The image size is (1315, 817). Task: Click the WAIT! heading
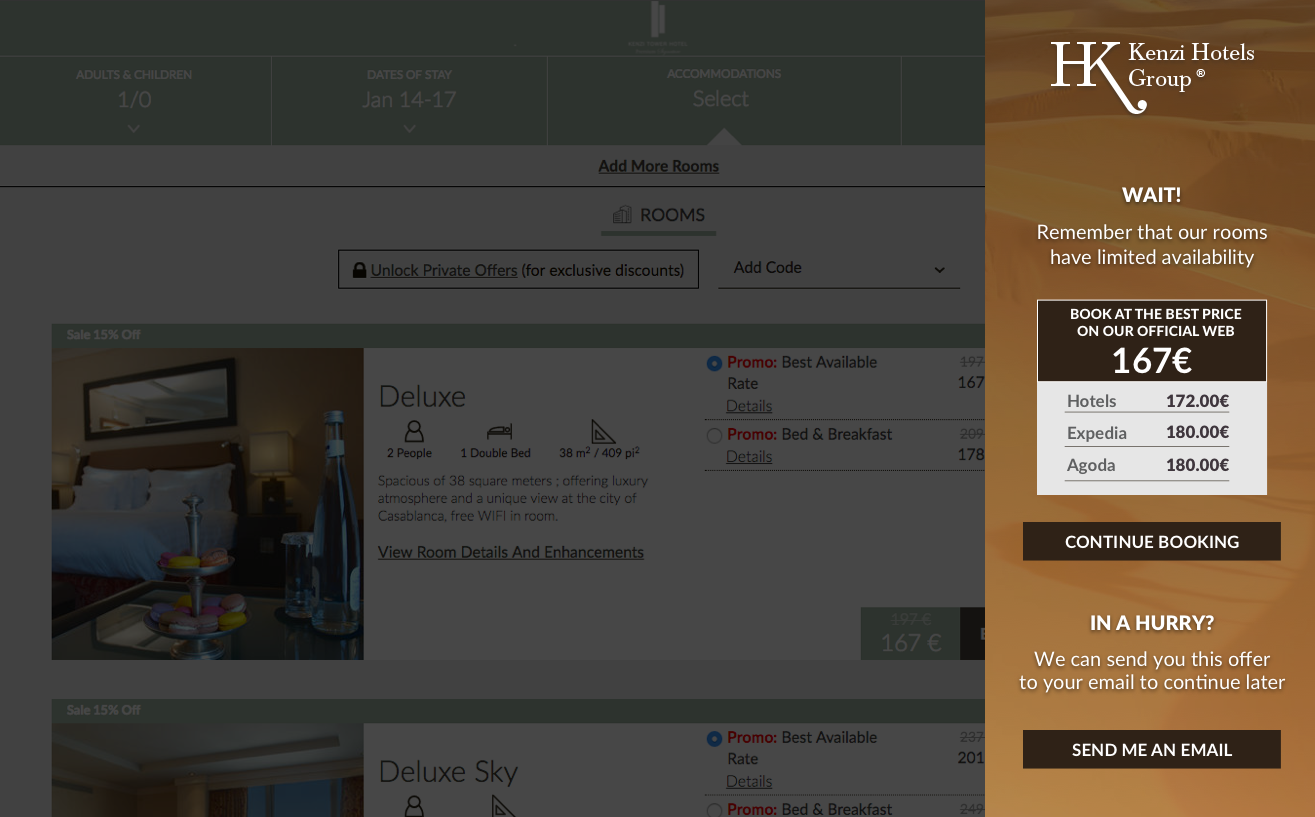tap(1152, 194)
